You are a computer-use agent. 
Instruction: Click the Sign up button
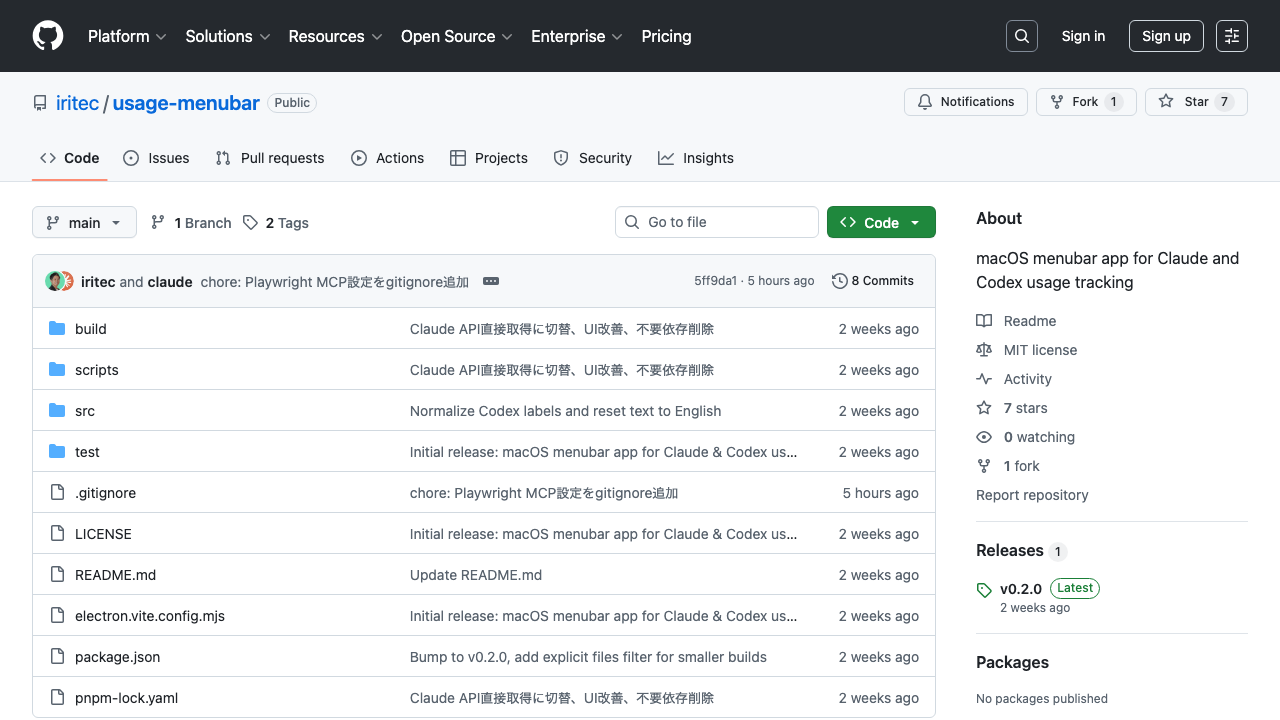[1166, 35]
